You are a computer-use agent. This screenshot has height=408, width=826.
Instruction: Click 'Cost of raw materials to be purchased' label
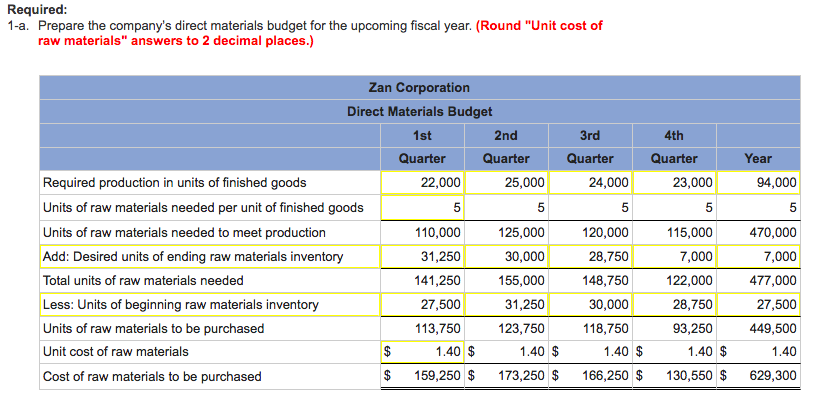[152, 376]
